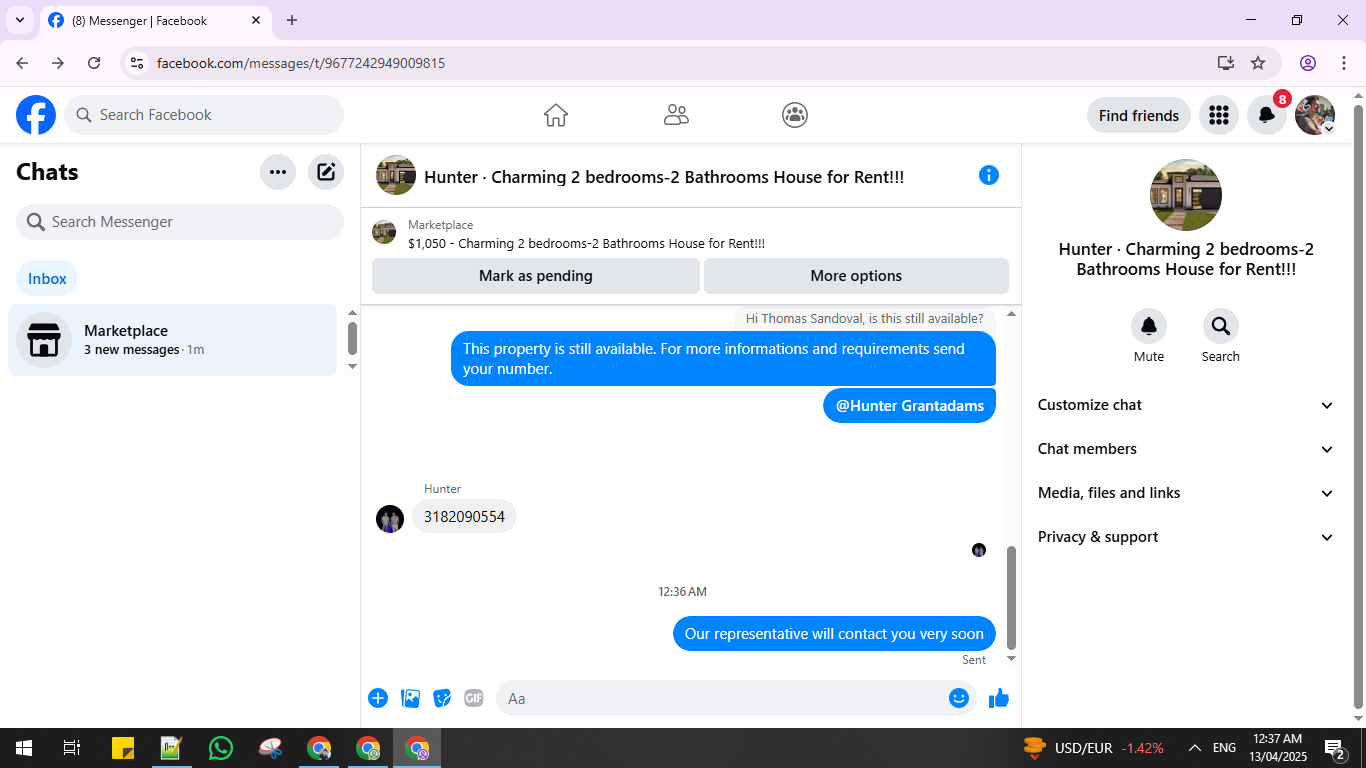Open the account profile picture menu
This screenshot has height=768, width=1366.
(1315, 115)
